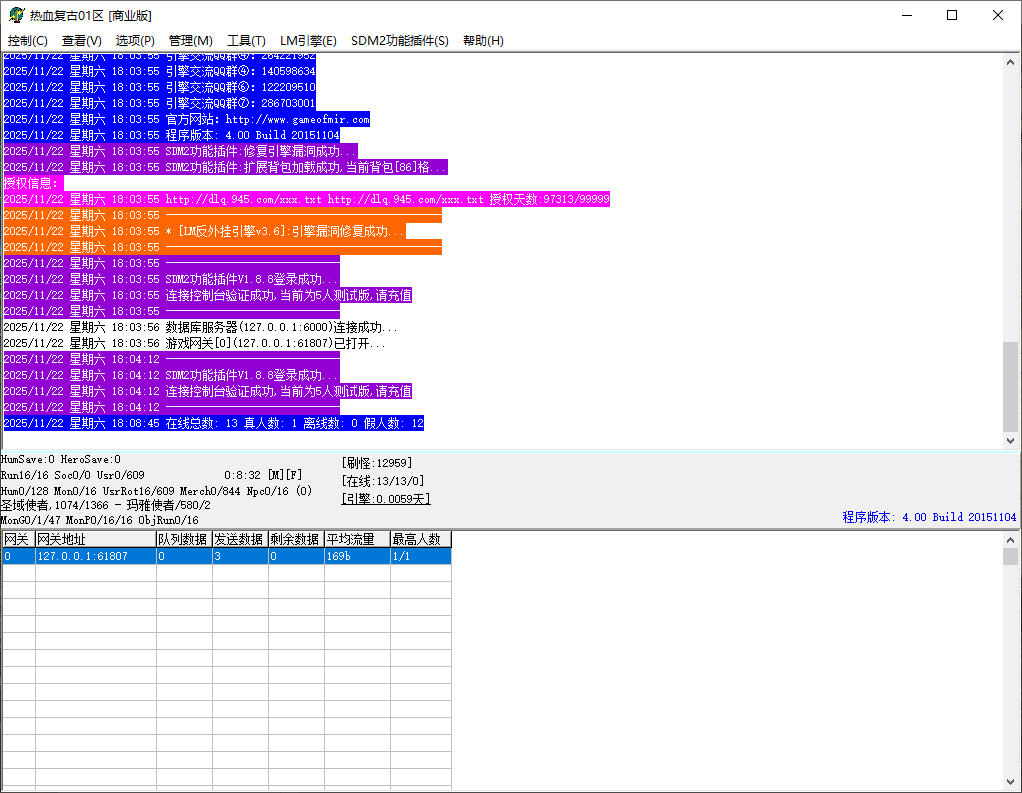Click the 网关地址 column header
Image resolution: width=1022 pixels, height=793 pixels.
tap(95, 540)
